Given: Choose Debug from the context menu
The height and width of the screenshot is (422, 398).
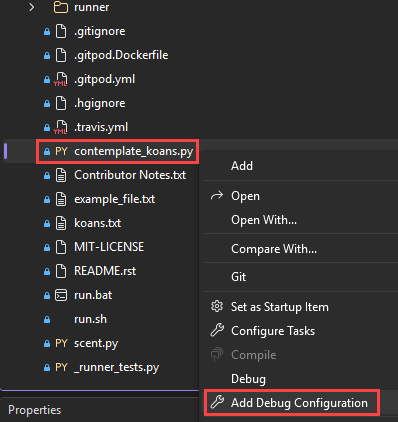Looking at the screenshot, I should (248, 379).
